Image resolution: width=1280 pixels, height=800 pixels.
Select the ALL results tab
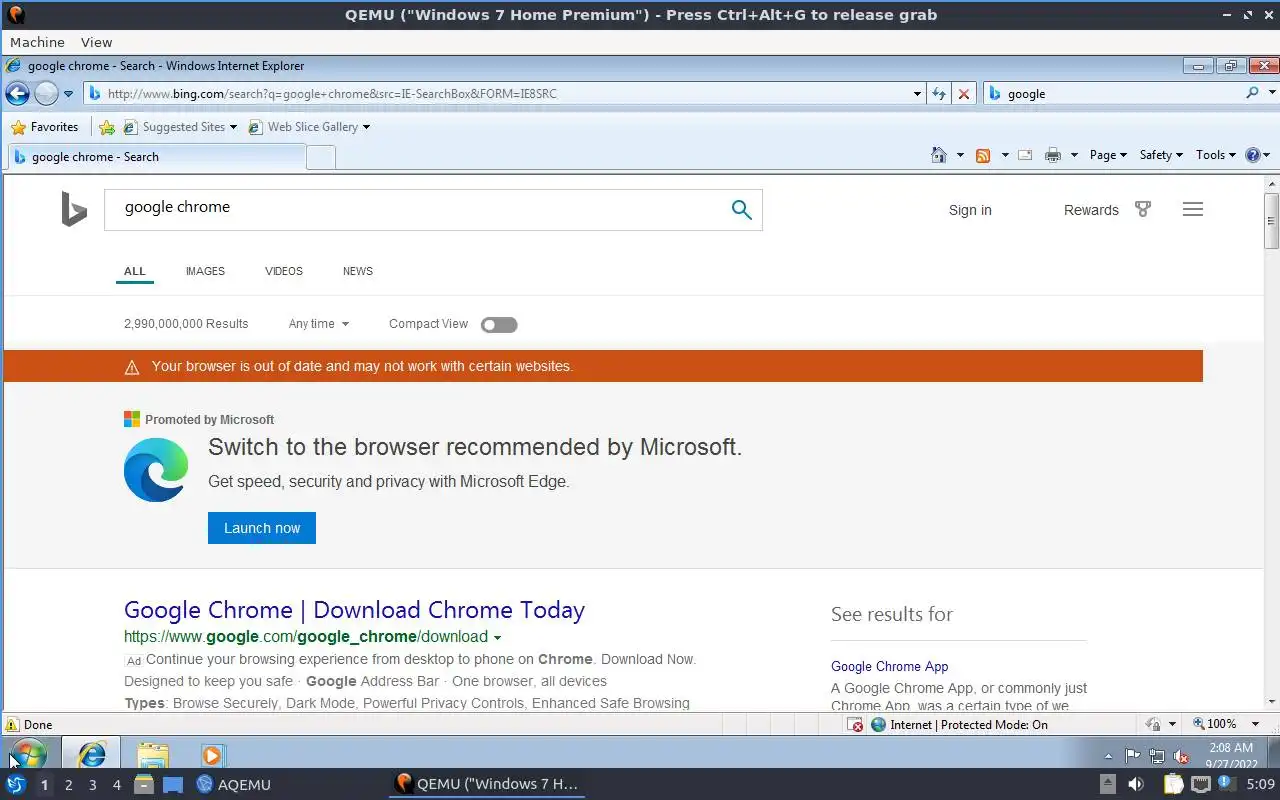coord(135,271)
